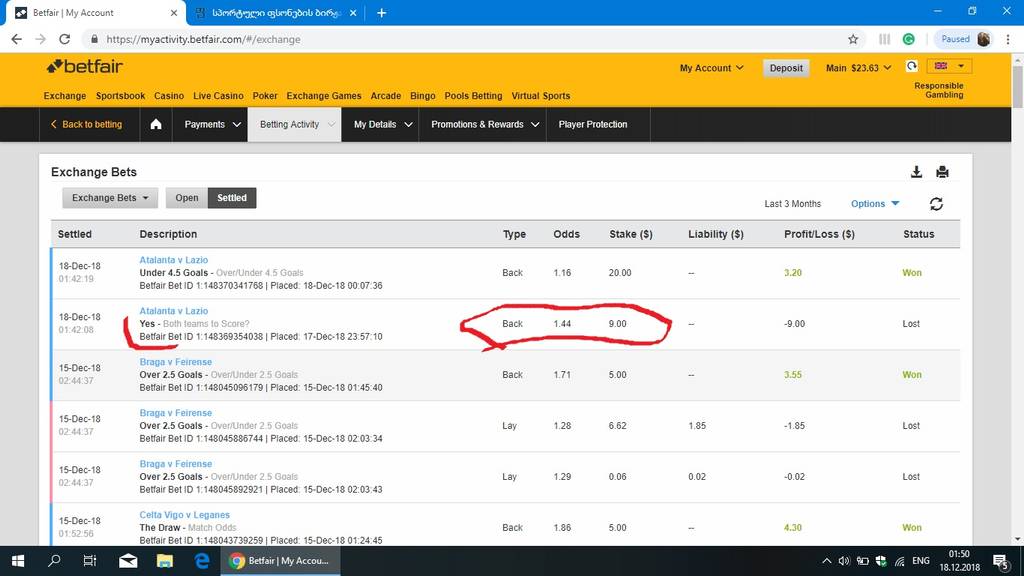Open Player Protection page
This screenshot has width=1024, height=576.
592,124
